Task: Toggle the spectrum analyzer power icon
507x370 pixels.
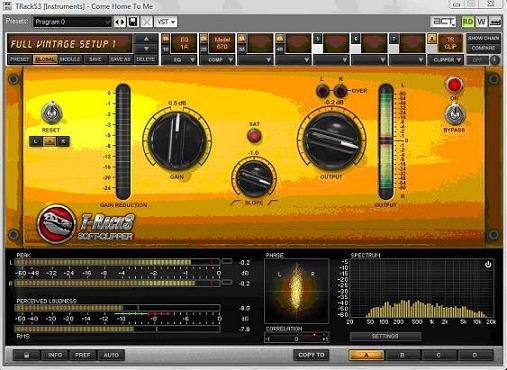Action: click(x=488, y=265)
